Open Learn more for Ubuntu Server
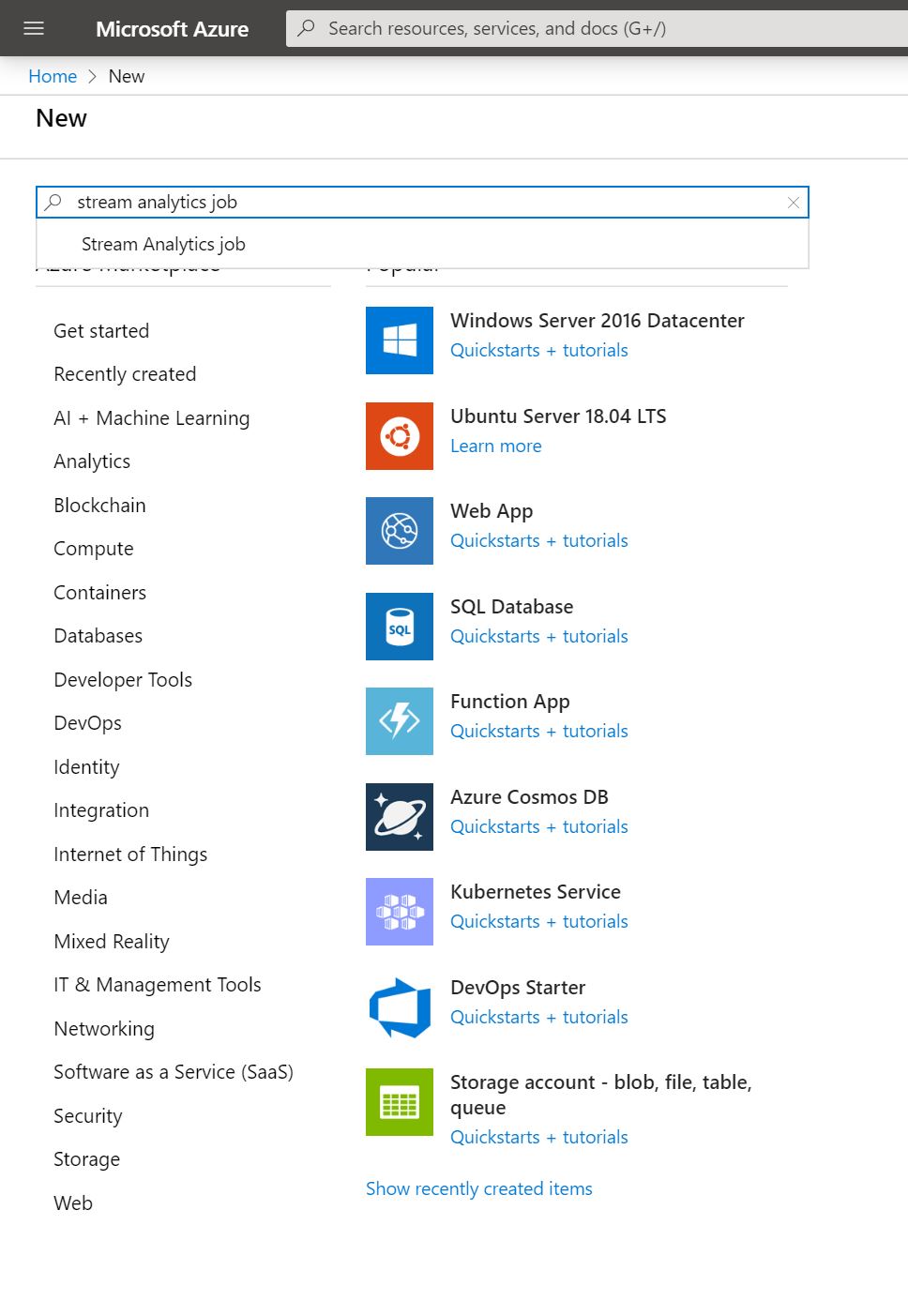 point(496,446)
